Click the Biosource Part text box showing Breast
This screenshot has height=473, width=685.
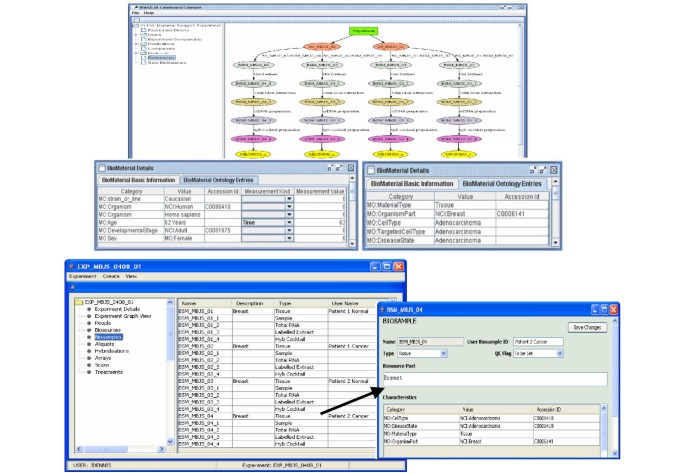pos(495,379)
